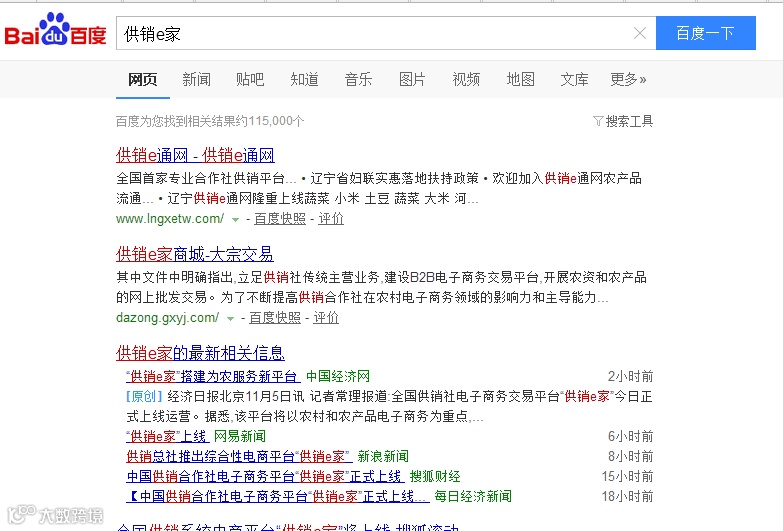Click the funnel icon beside 搜索工具
The width and height of the screenshot is (783, 531).
(x=598, y=121)
